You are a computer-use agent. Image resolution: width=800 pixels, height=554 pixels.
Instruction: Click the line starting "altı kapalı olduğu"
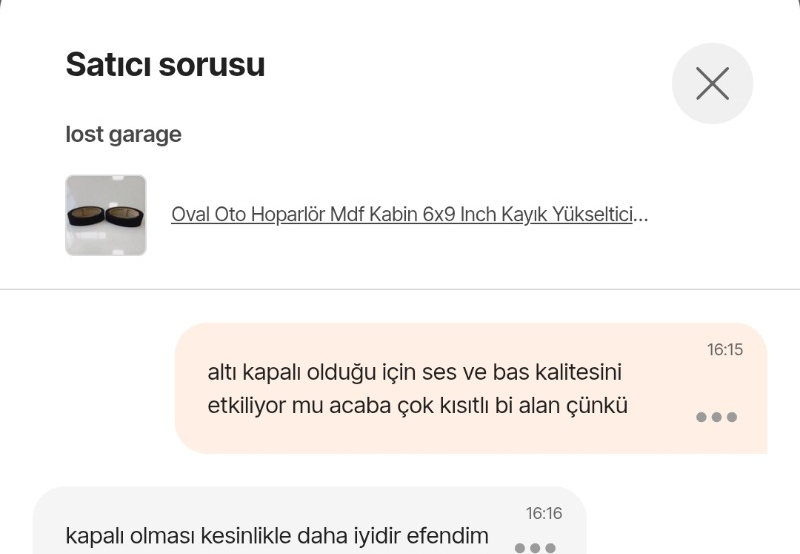click(415, 372)
